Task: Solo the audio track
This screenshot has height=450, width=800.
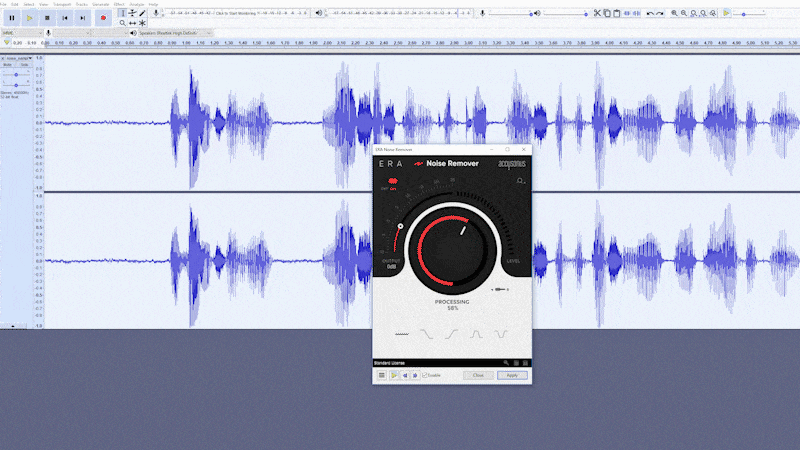Action: 24,65
